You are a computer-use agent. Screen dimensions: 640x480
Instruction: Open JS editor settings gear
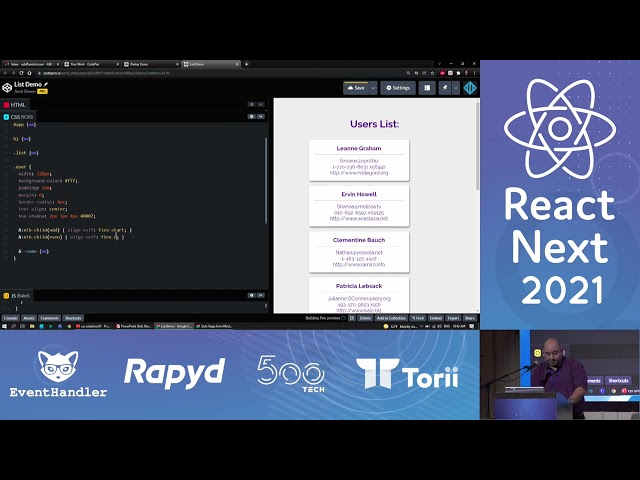point(251,295)
